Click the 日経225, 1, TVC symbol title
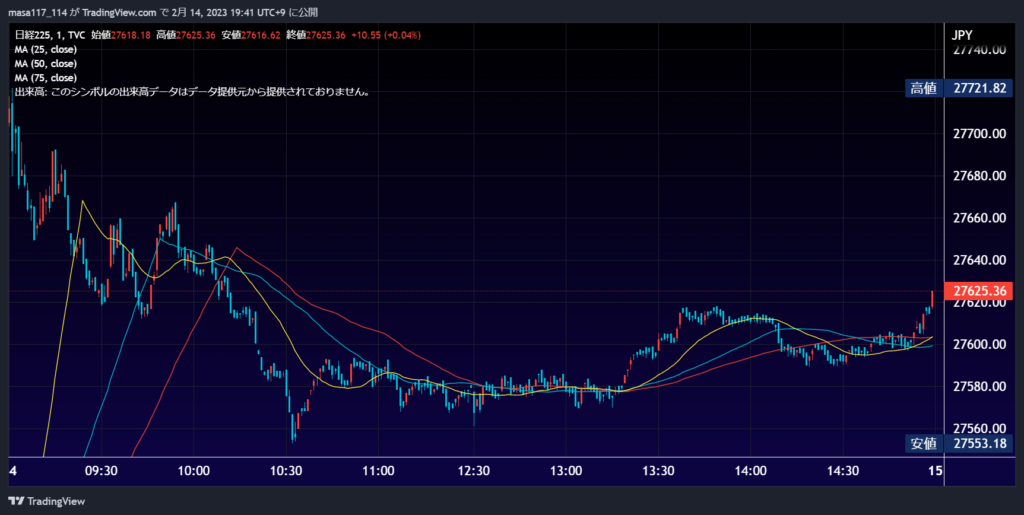This screenshot has height=515, width=1024. (50, 35)
